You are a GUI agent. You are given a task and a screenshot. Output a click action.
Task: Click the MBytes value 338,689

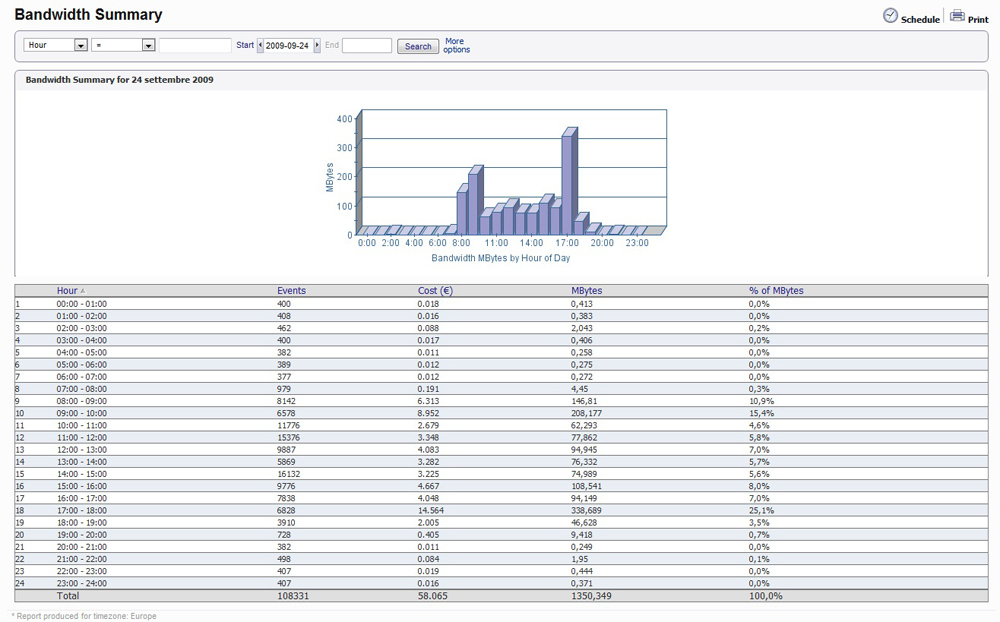click(586, 510)
